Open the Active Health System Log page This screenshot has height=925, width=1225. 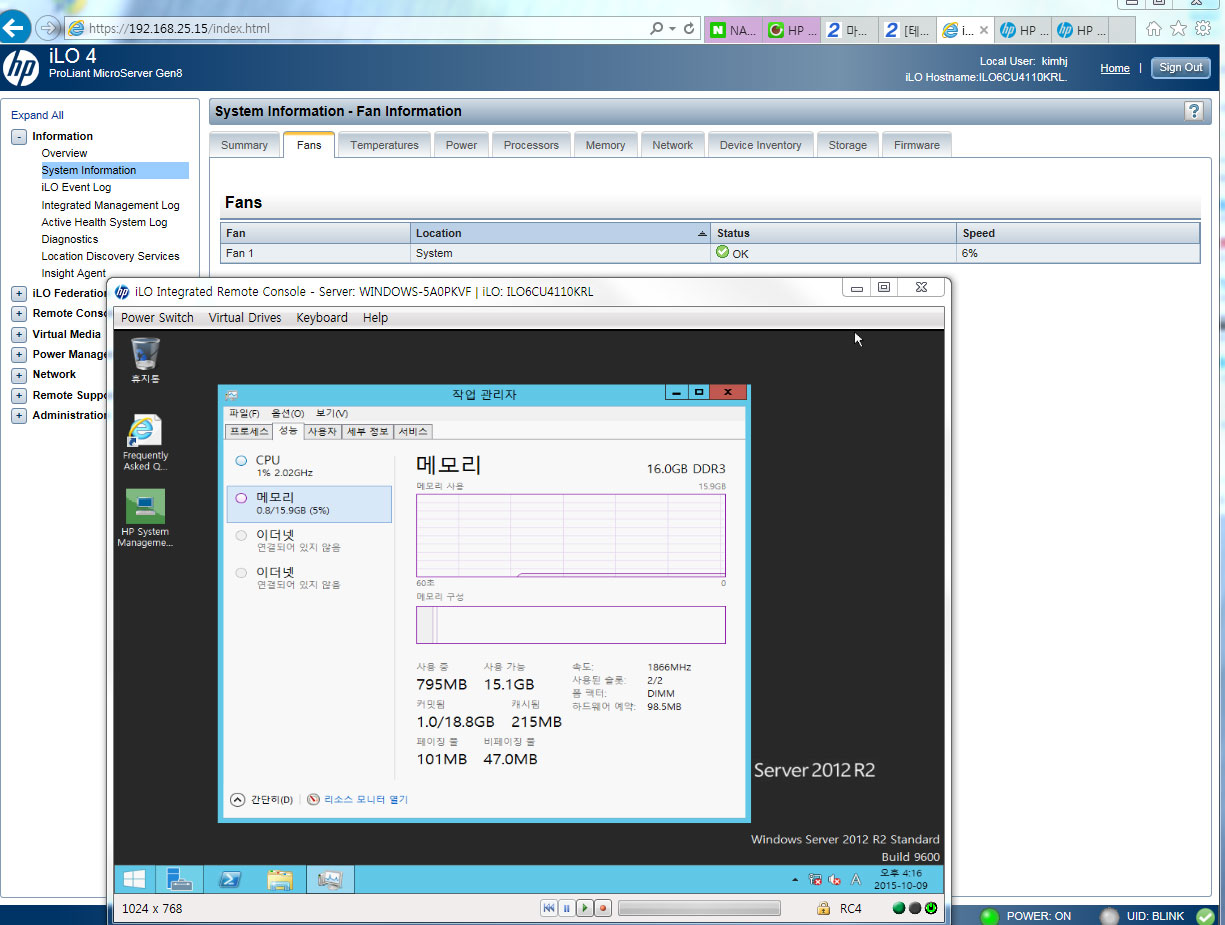tap(104, 222)
